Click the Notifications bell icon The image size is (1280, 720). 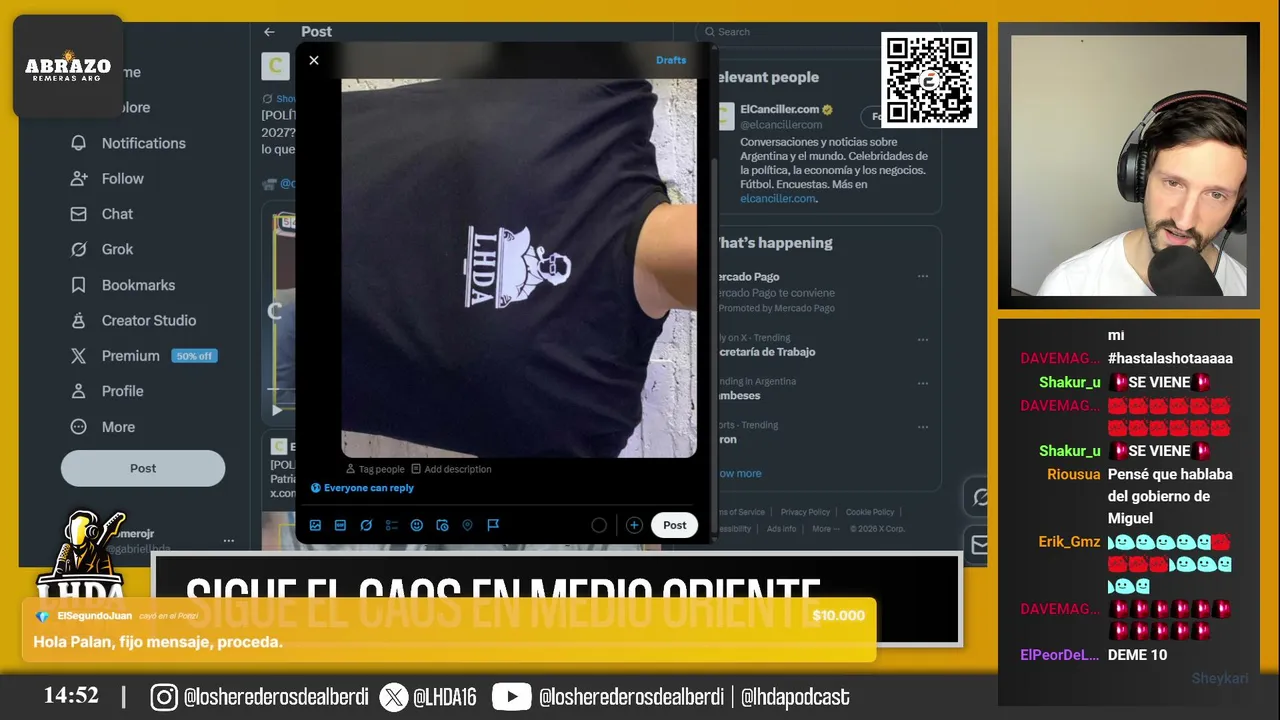[x=78, y=143]
